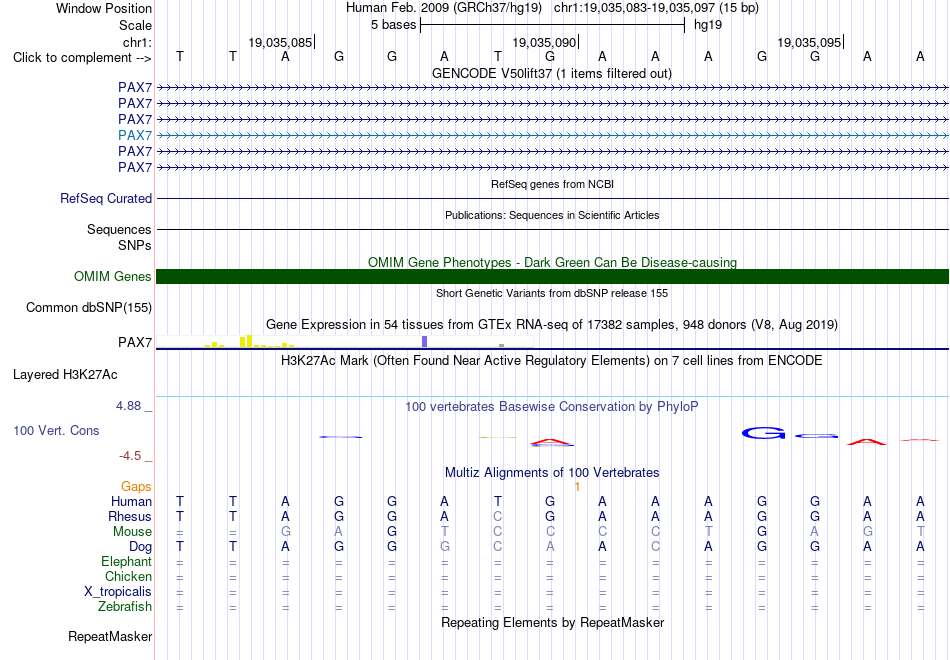The width and height of the screenshot is (950, 660).
Task: Click 'Multiz Alignments of 100 Vertebrates' title
Action: point(552,473)
